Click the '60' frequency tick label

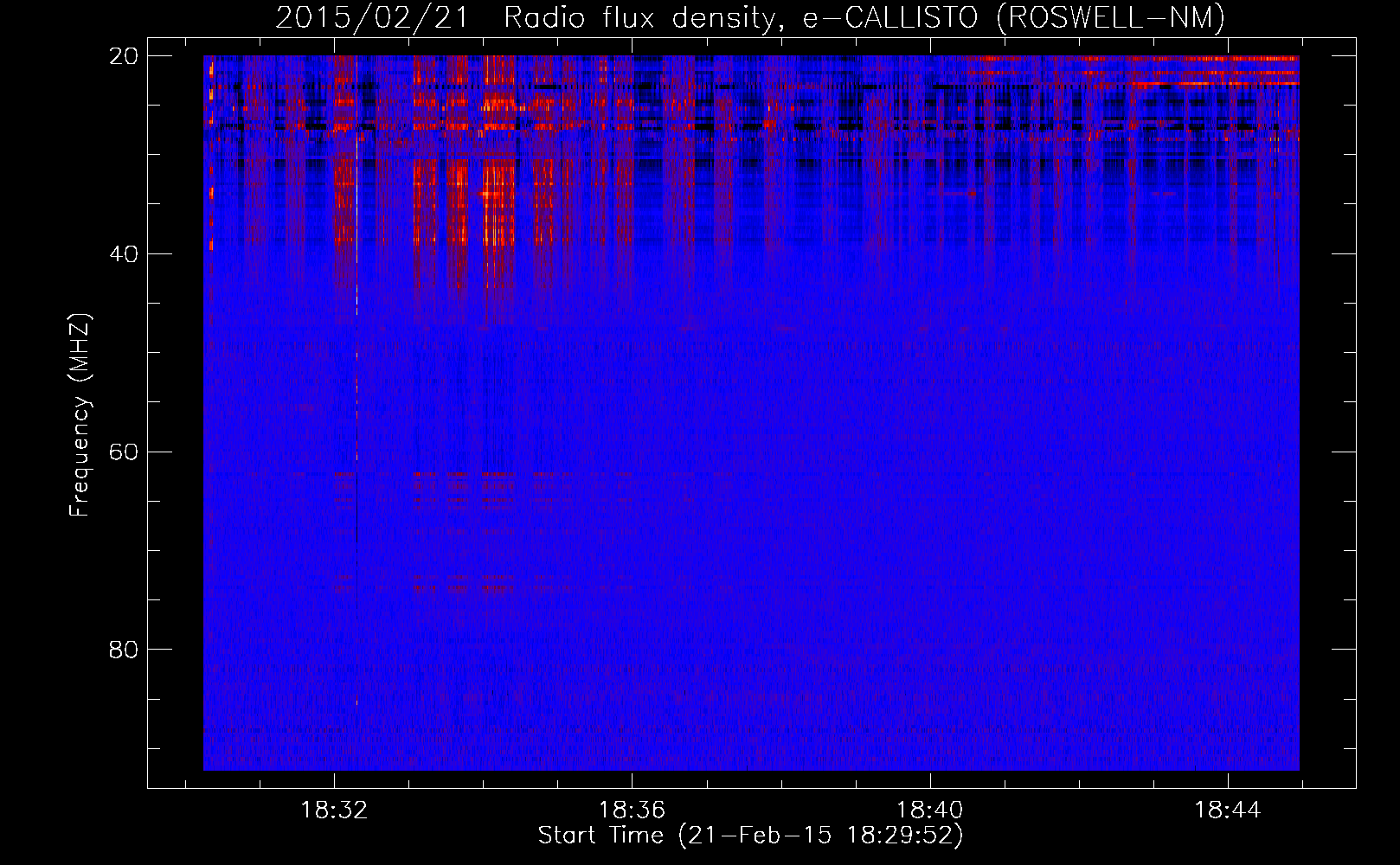pos(124,452)
